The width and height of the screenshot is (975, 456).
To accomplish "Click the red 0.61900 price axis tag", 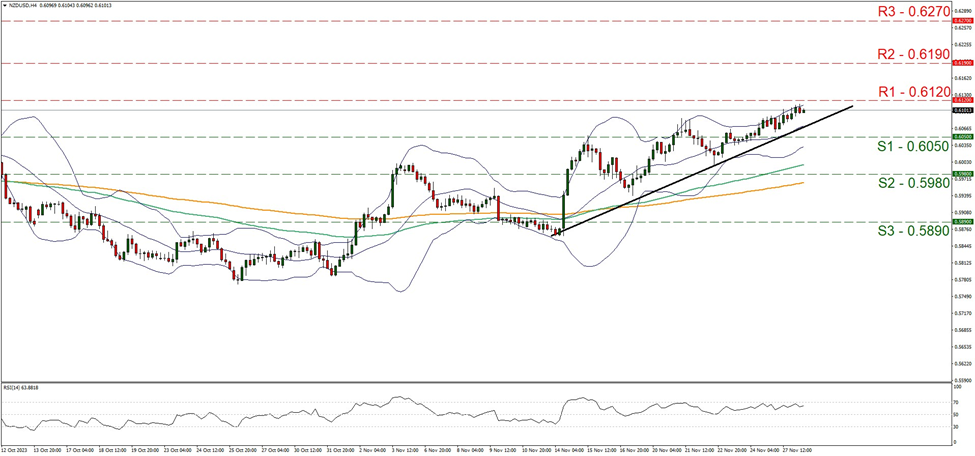I will tap(961, 62).
